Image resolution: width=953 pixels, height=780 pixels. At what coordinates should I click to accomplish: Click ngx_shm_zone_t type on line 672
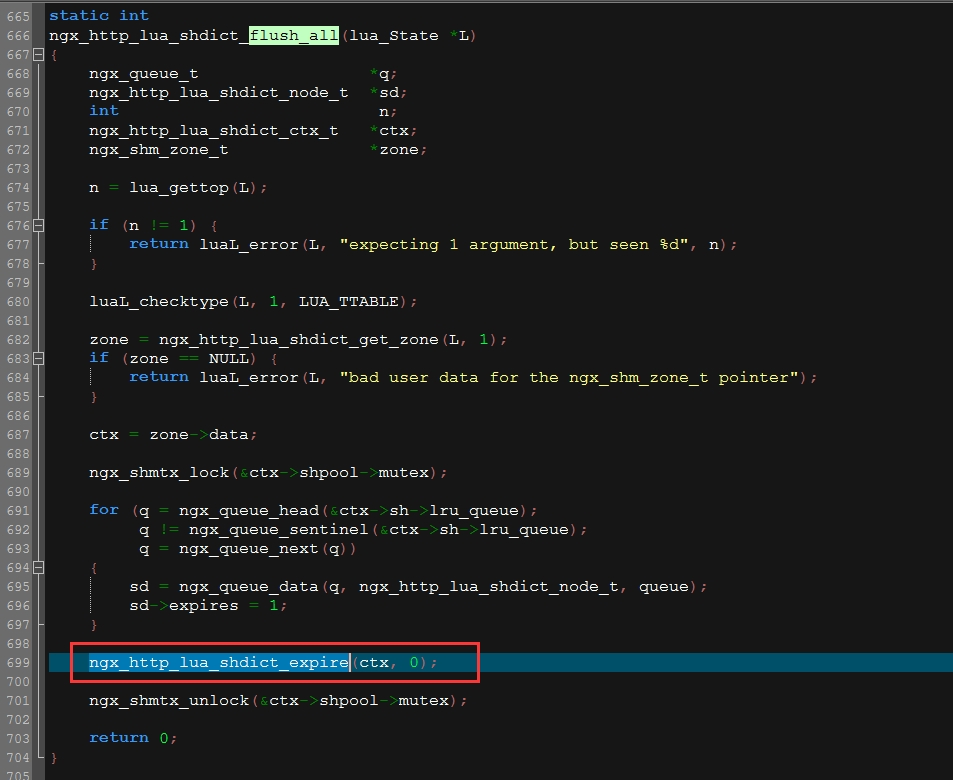coord(159,150)
